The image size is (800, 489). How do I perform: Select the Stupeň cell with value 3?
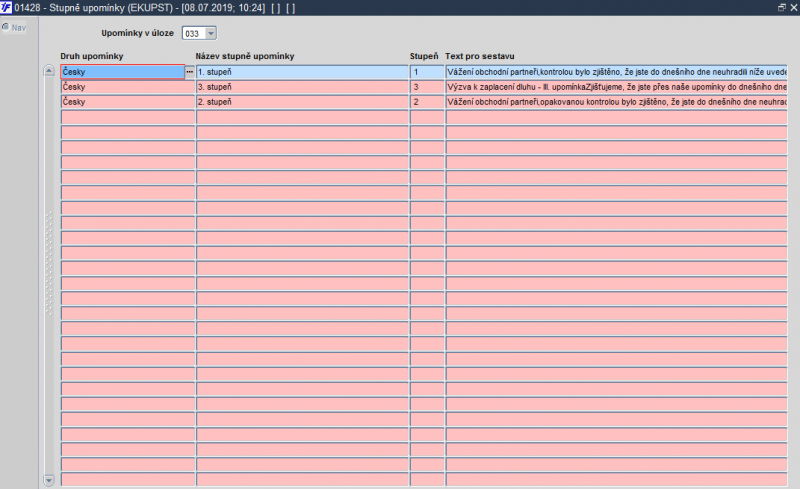pyautogui.click(x=427, y=87)
